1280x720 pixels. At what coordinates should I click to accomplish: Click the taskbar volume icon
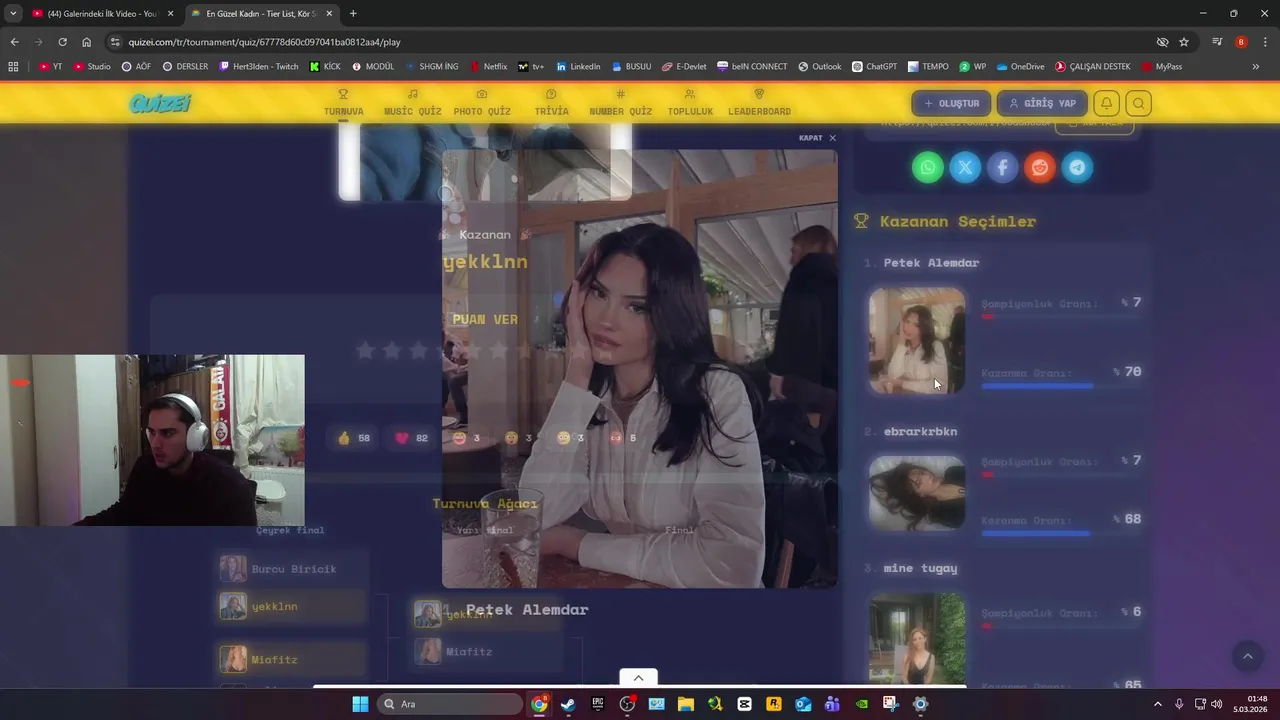(1216, 704)
